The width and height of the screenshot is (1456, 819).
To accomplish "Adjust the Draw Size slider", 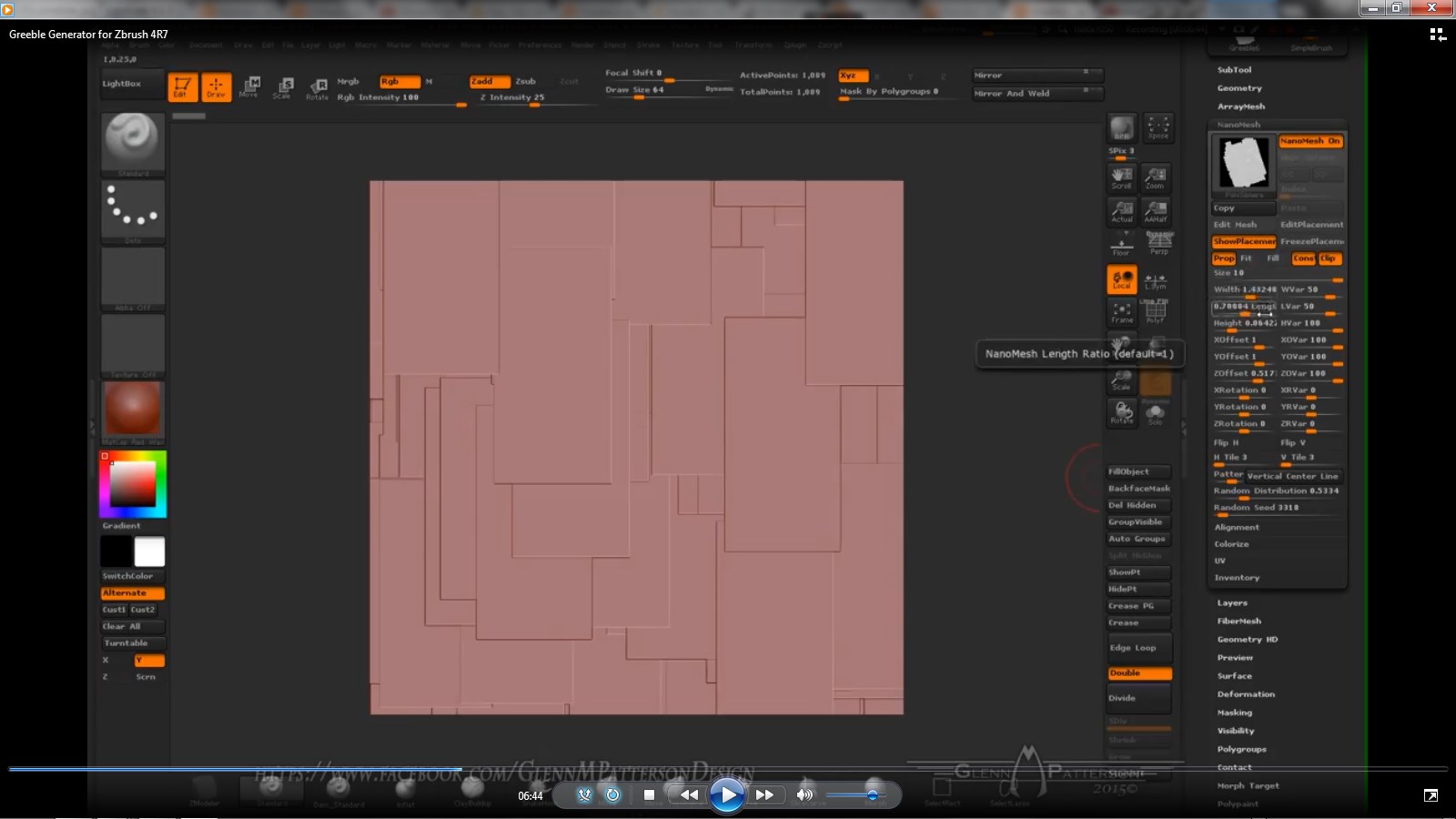I will click(x=669, y=90).
